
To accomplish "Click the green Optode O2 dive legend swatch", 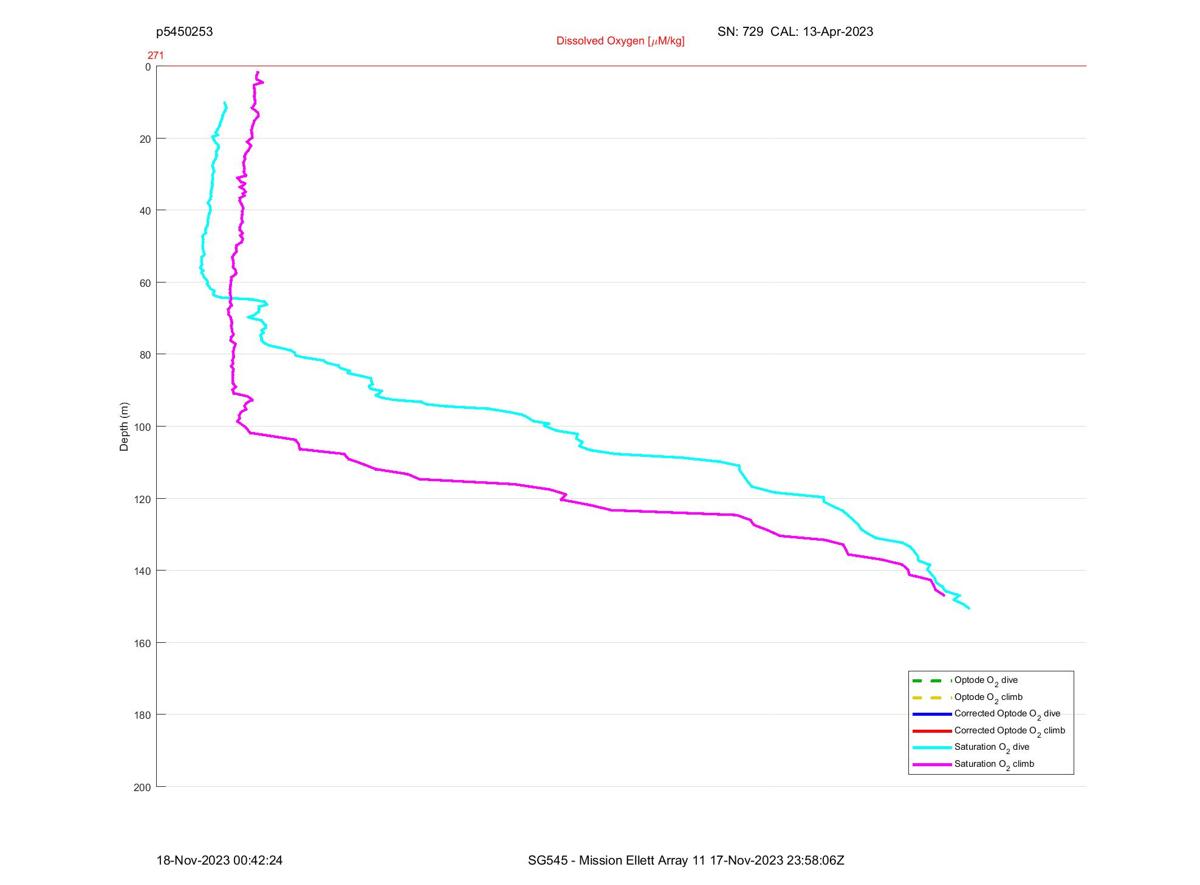I will coord(931,680).
